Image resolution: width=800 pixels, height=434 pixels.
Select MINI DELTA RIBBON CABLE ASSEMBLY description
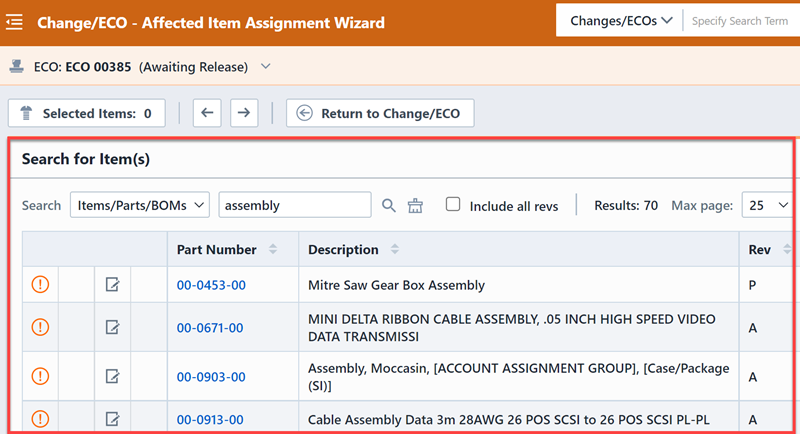click(x=512, y=327)
